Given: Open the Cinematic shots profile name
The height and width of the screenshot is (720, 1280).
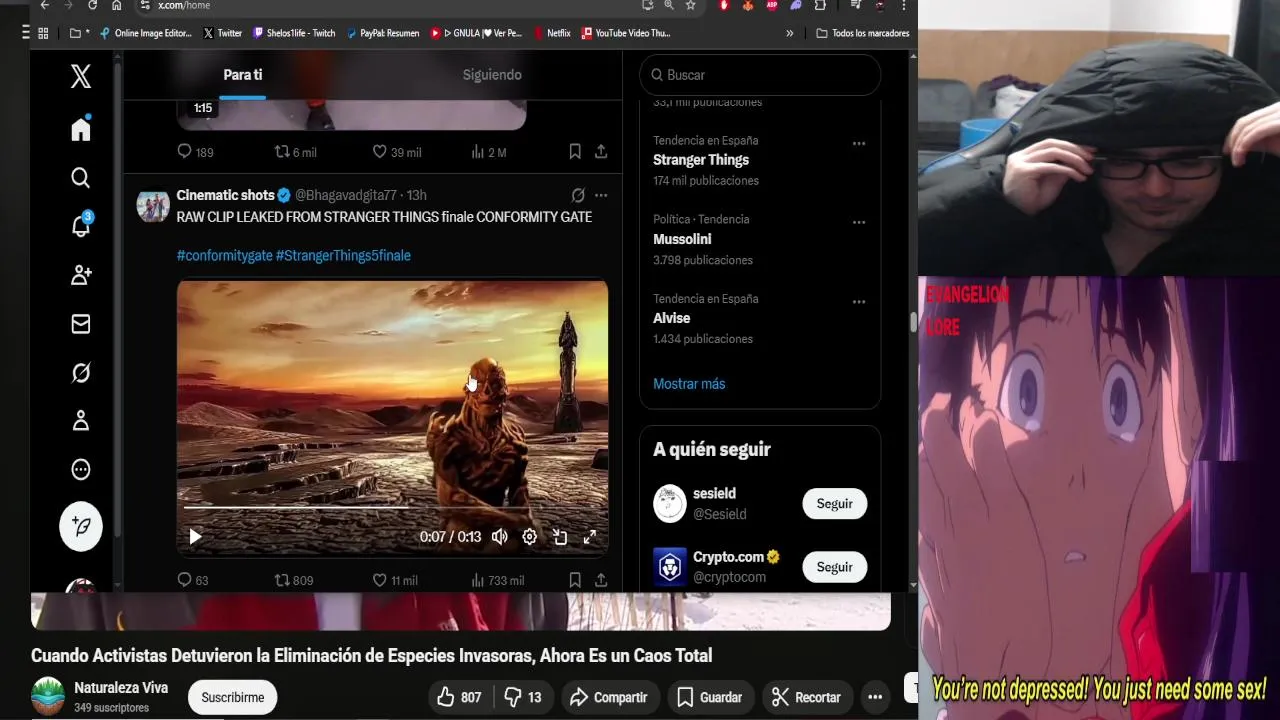Looking at the screenshot, I should point(225,195).
